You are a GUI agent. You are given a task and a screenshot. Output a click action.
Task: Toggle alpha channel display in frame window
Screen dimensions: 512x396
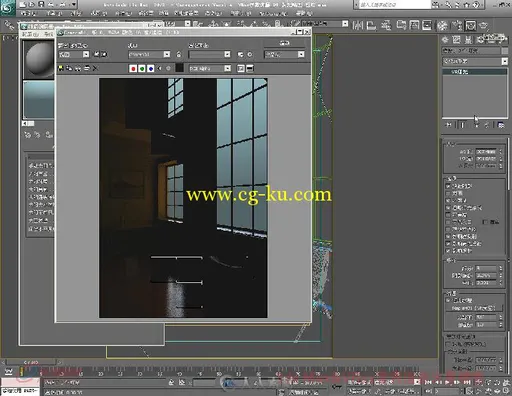click(x=159, y=68)
